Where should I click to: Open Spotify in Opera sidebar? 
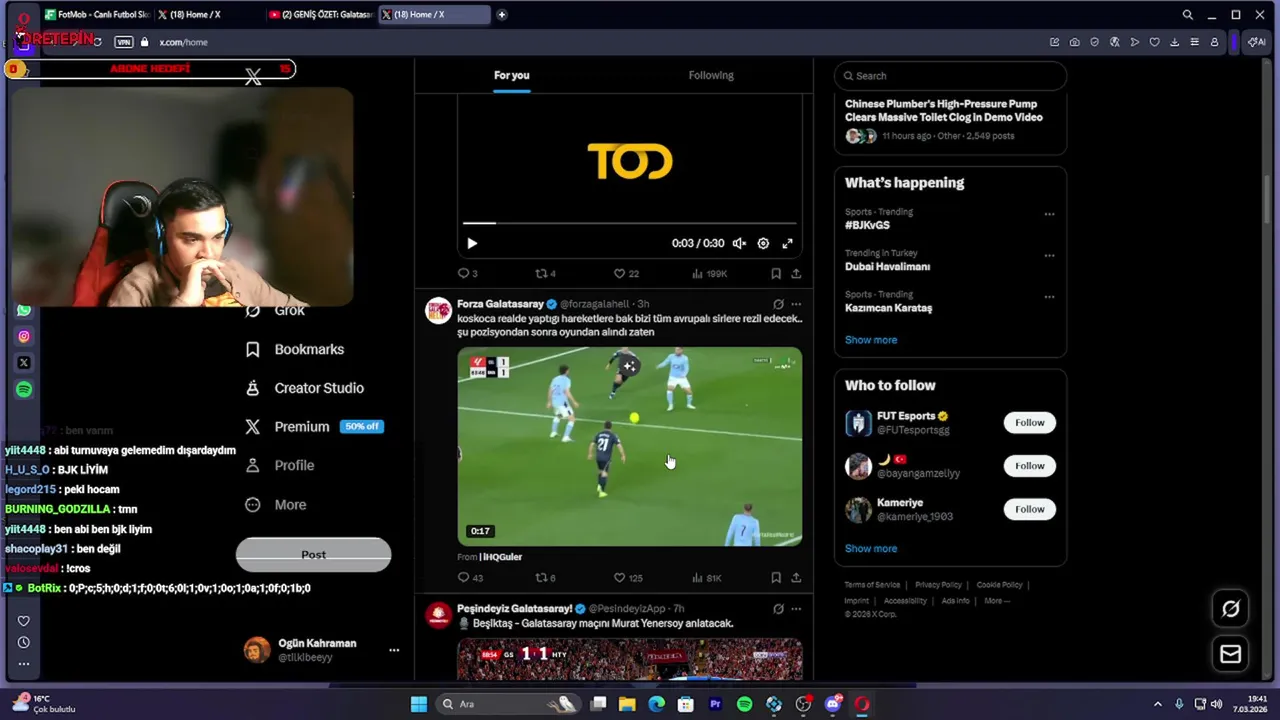pos(24,389)
